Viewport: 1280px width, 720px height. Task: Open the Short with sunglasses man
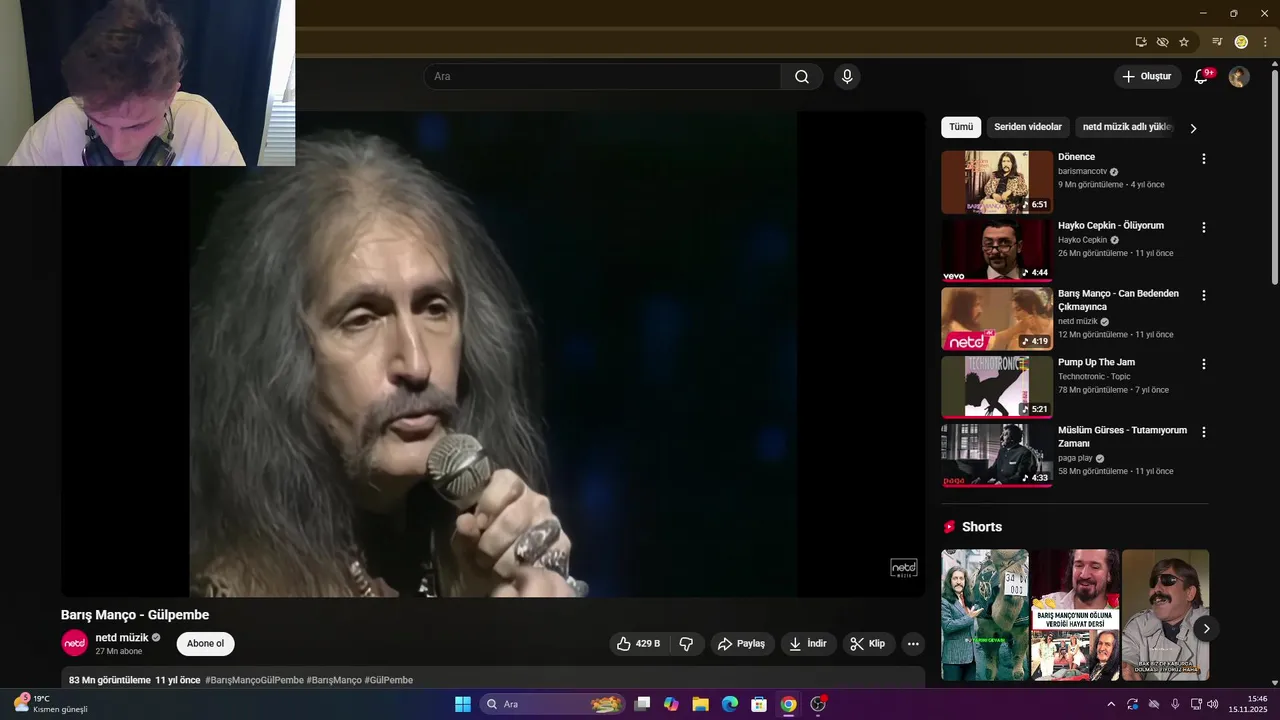click(1165, 615)
